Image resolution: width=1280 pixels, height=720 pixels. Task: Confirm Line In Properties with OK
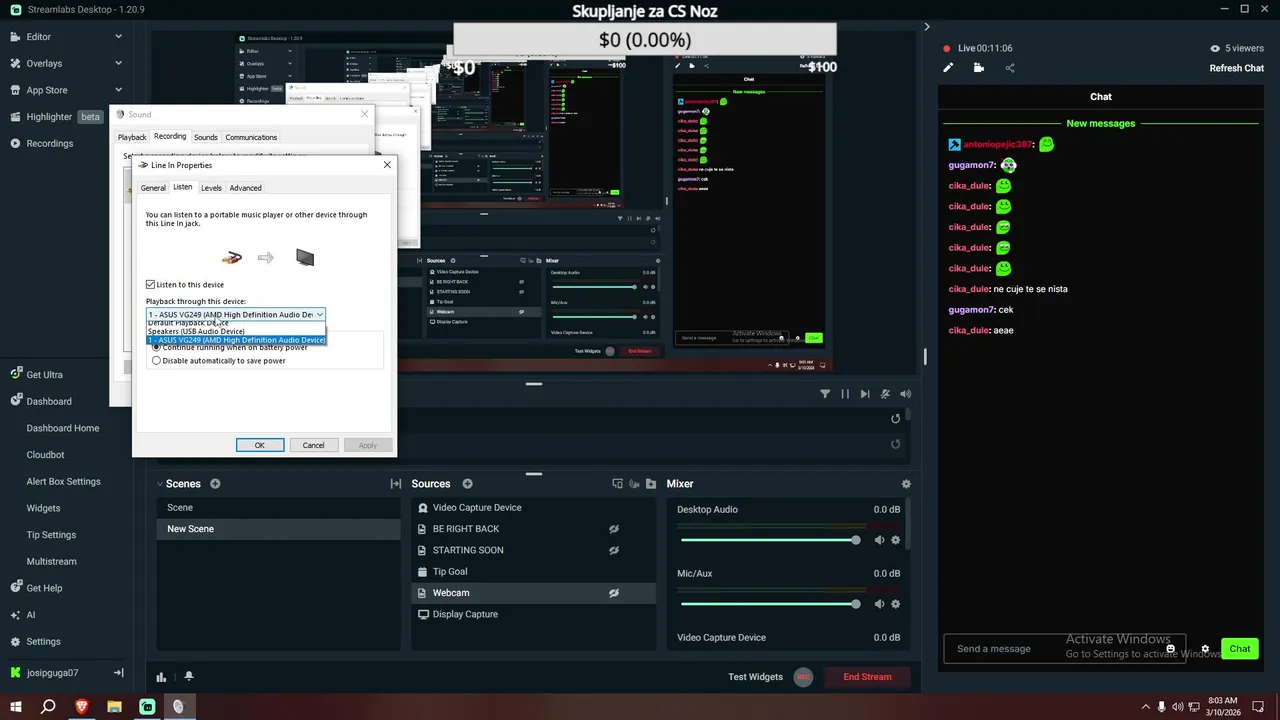[x=260, y=445]
